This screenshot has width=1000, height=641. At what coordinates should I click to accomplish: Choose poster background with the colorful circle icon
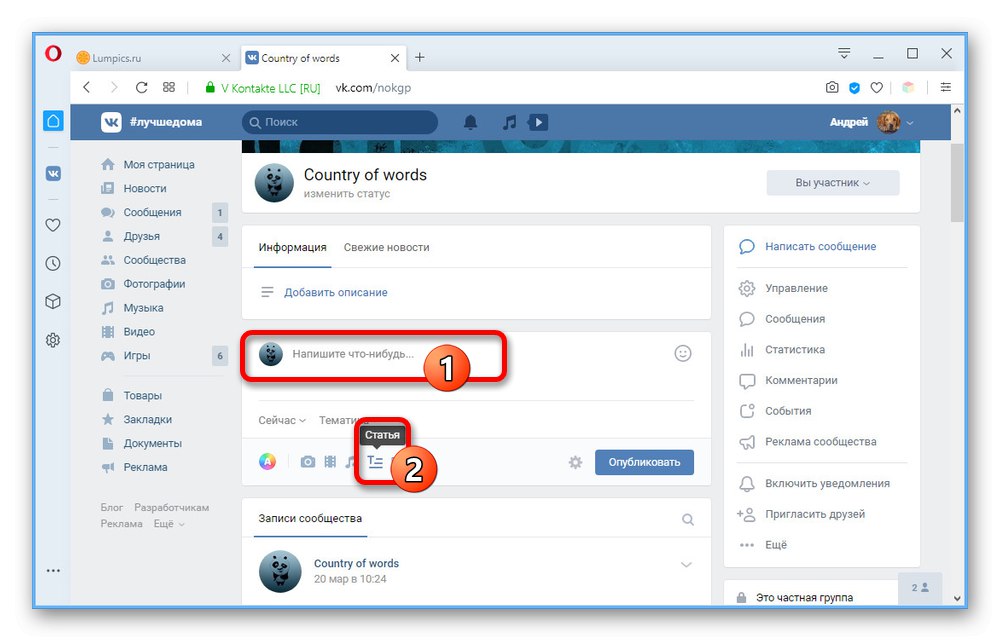(x=268, y=462)
